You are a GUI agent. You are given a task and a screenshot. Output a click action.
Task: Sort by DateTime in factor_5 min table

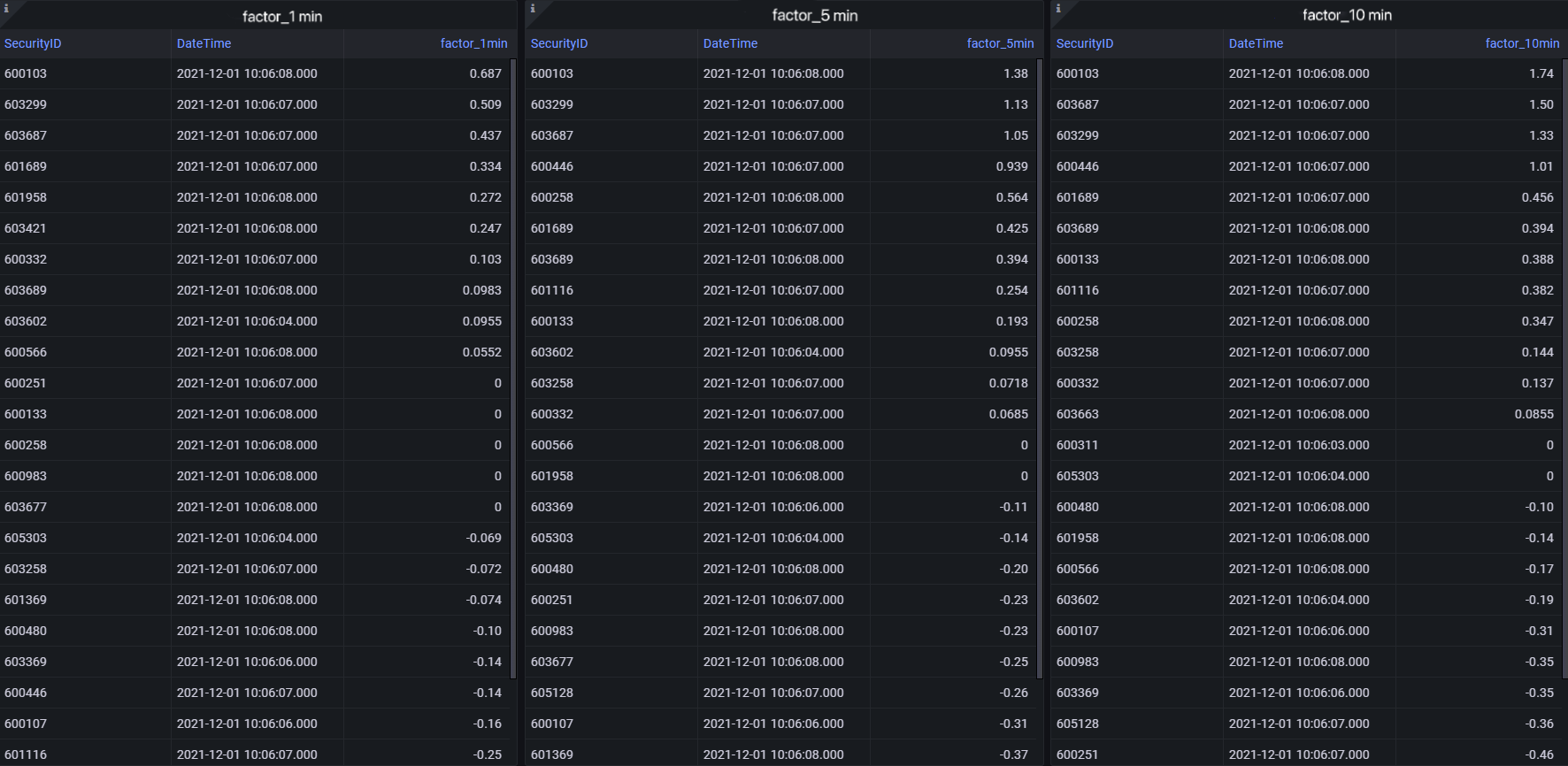[x=730, y=43]
